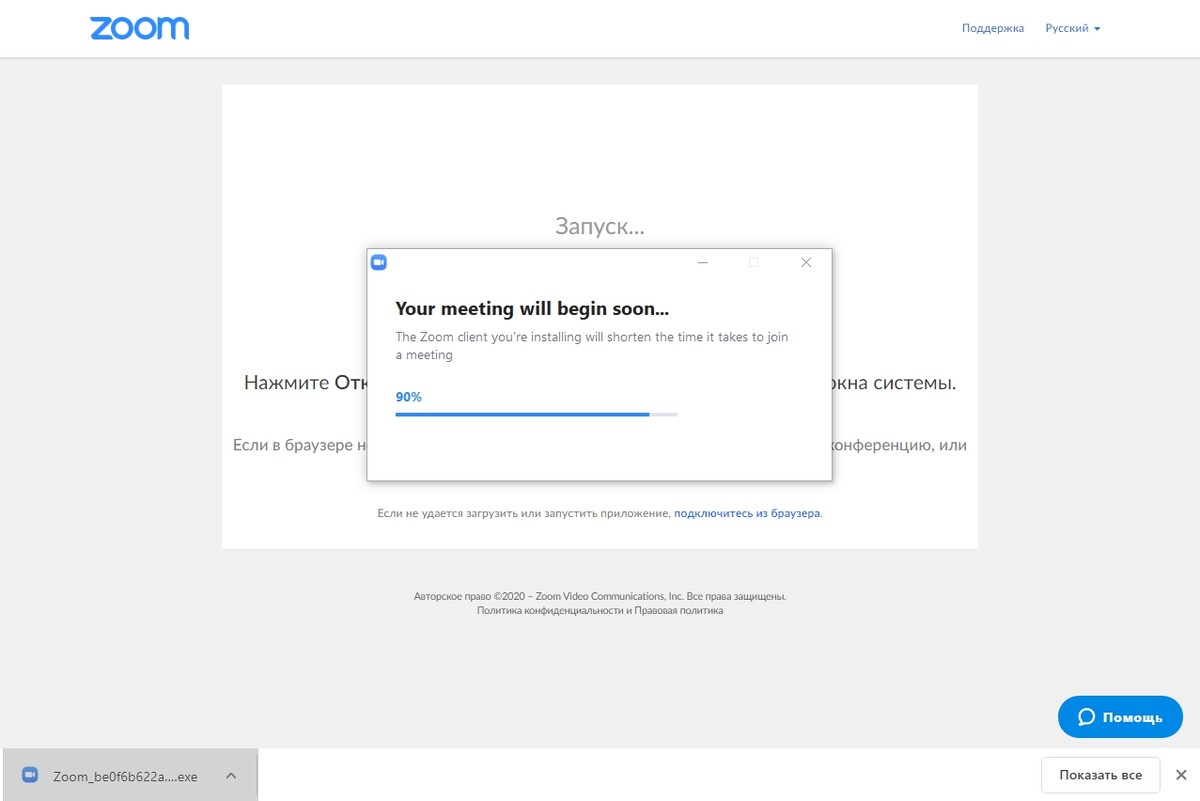
Task: Open the "подключитесь из браузера" link
Action: coord(748,513)
